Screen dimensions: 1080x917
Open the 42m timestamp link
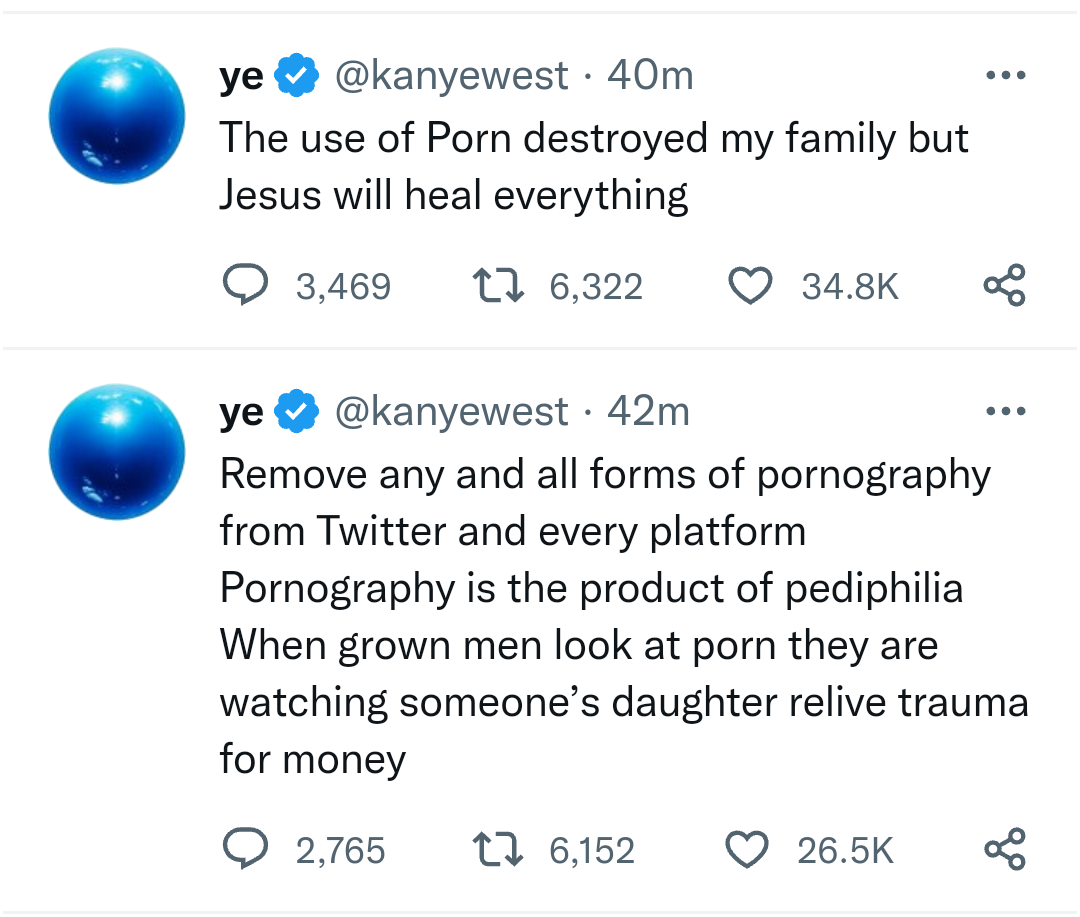648,412
